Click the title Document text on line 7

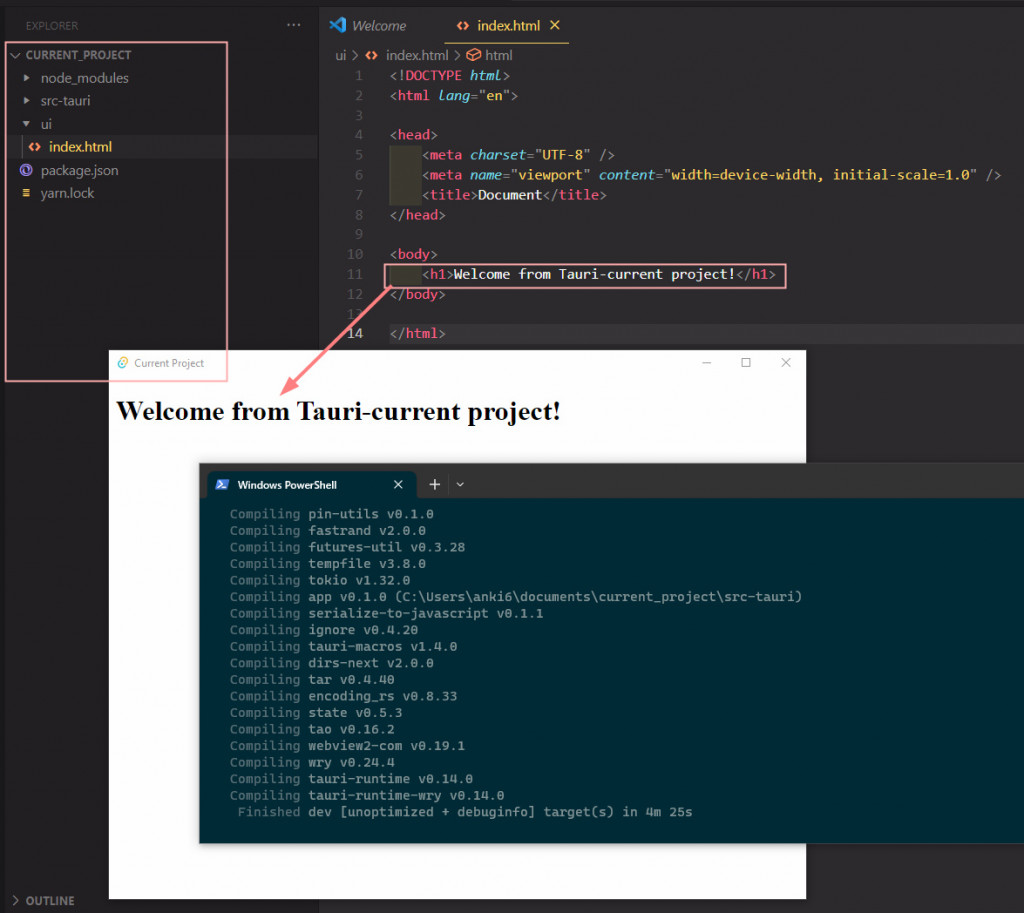[x=509, y=195]
